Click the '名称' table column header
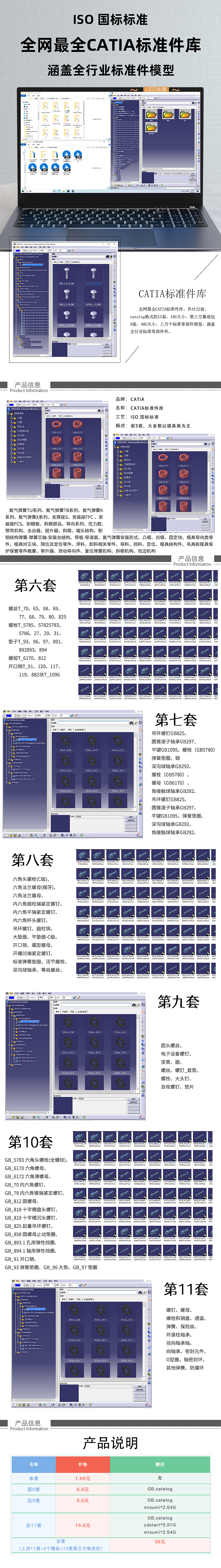The width and height of the screenshot is (221, 1568). point(34,1464)
